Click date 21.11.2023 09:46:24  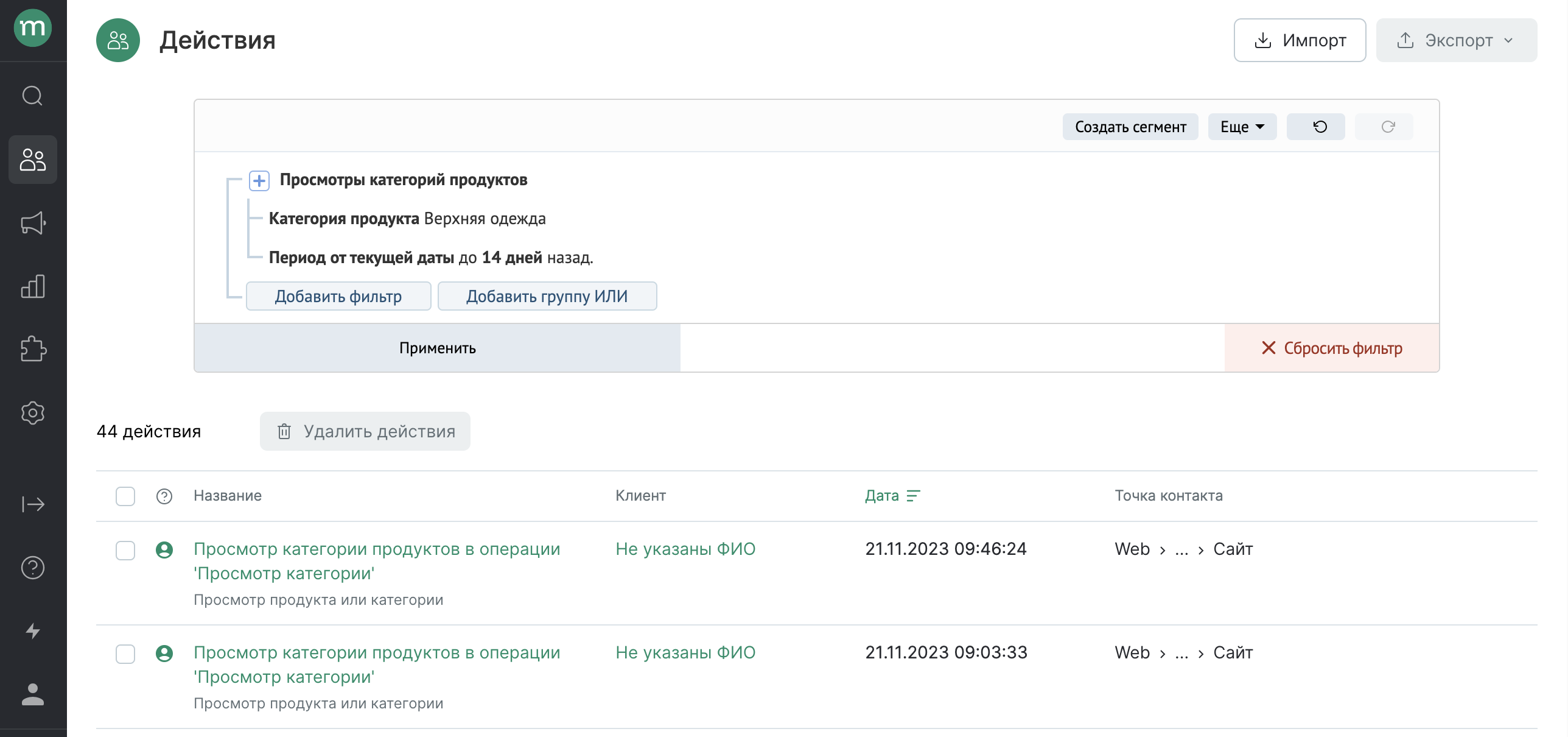(x=946, y=549)
